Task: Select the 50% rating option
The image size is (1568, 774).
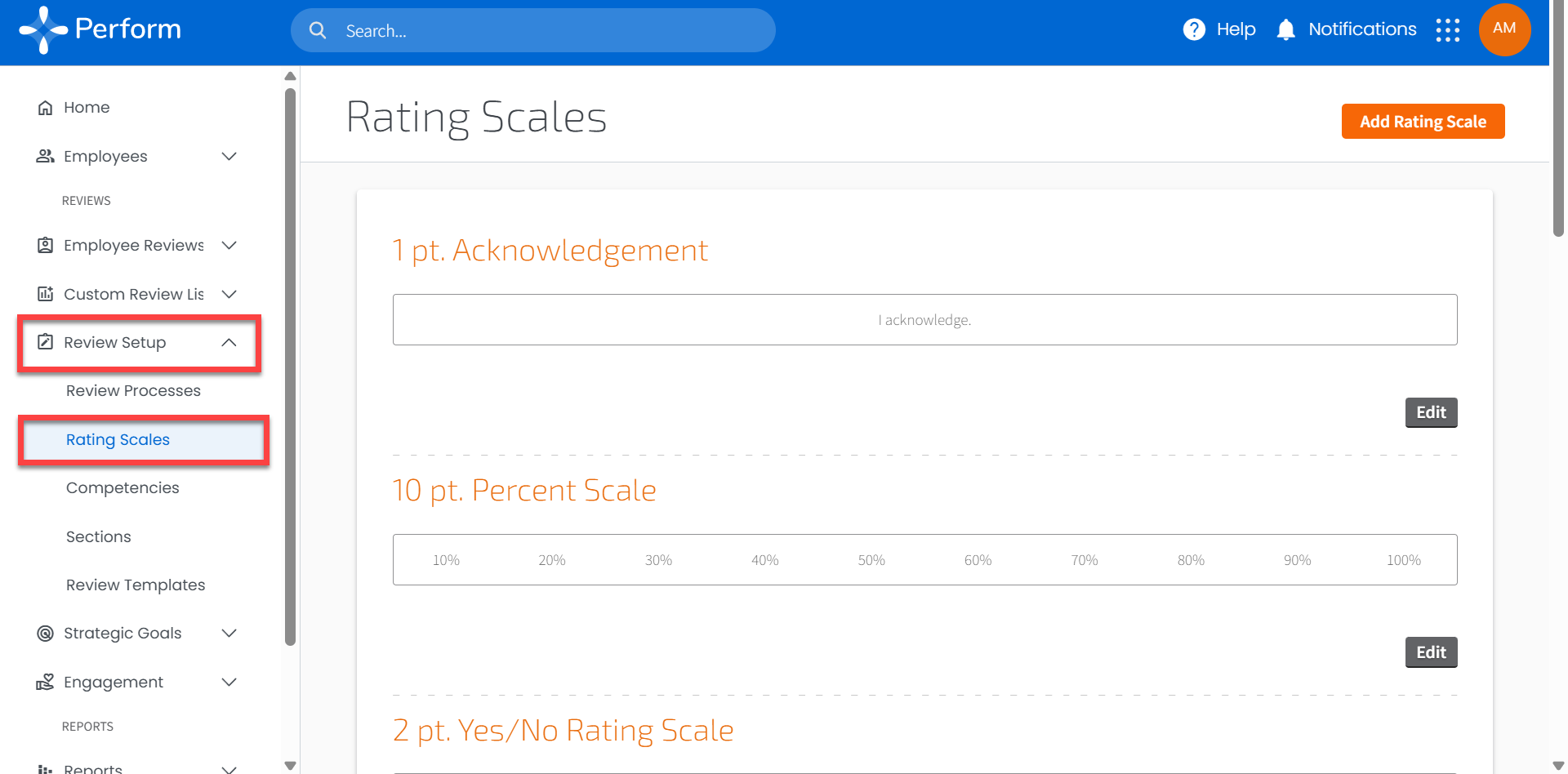Action: (871, 560)
